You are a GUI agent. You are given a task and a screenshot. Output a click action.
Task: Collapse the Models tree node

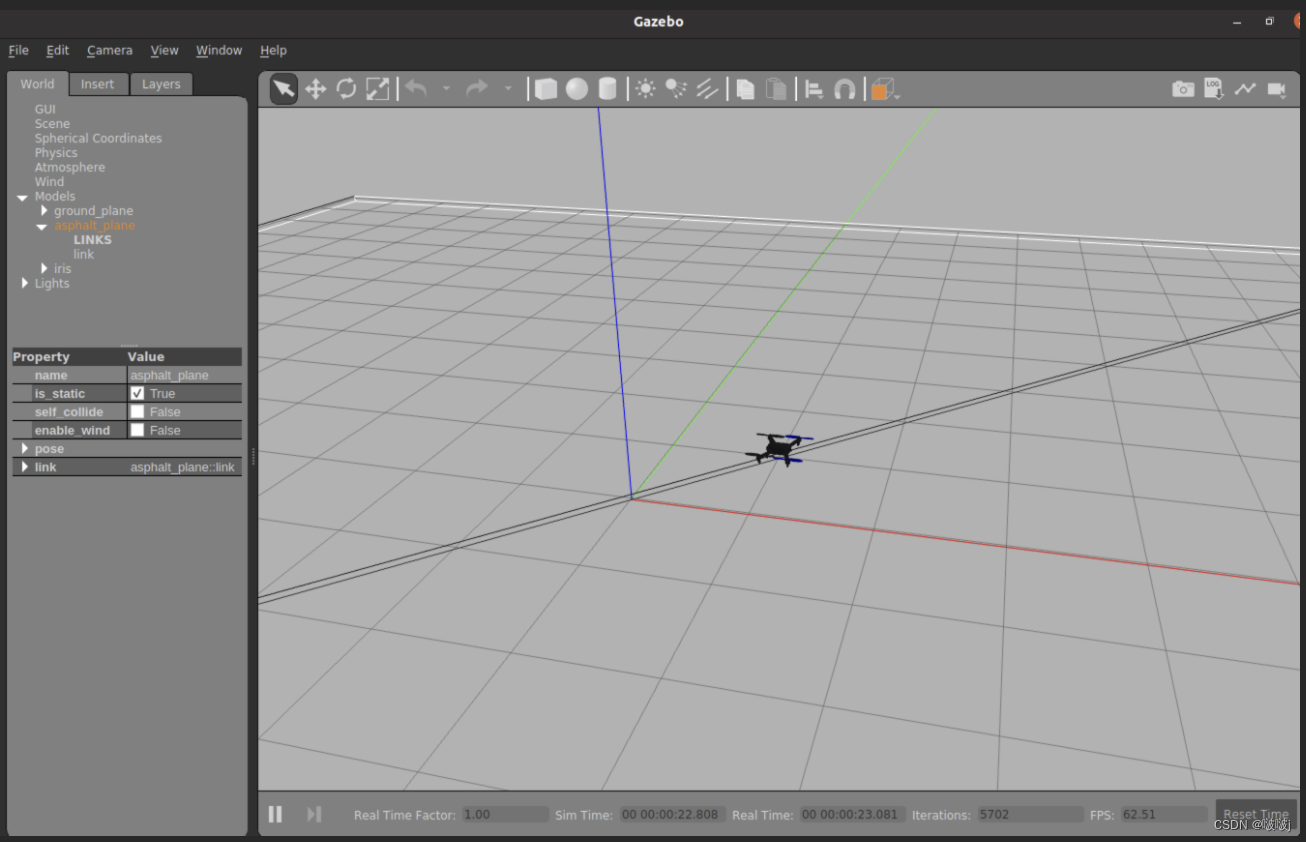tap(22, 197)
